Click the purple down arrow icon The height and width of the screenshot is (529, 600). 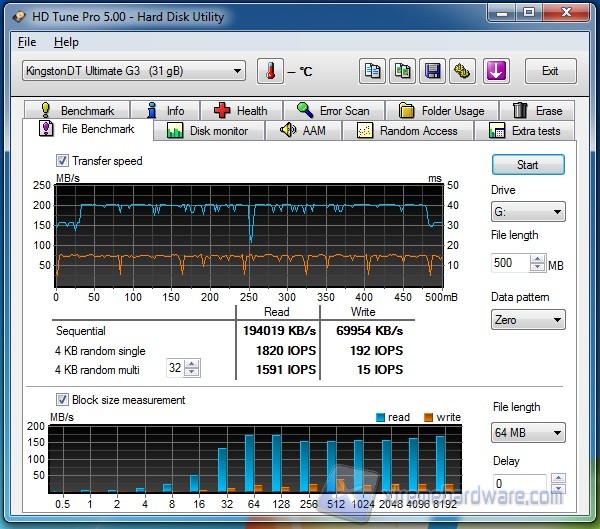[x=497, y=71]
